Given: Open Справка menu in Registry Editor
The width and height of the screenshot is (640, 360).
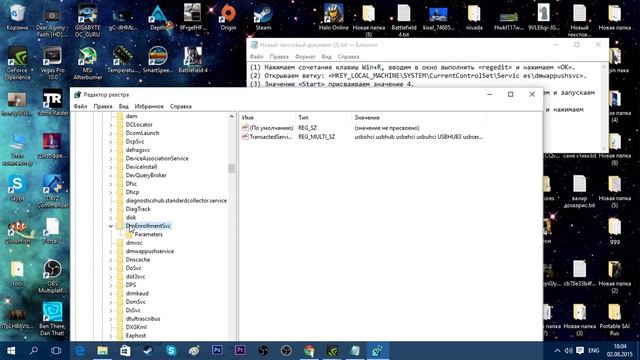Looking at the screenshot, I should [180, 106].
